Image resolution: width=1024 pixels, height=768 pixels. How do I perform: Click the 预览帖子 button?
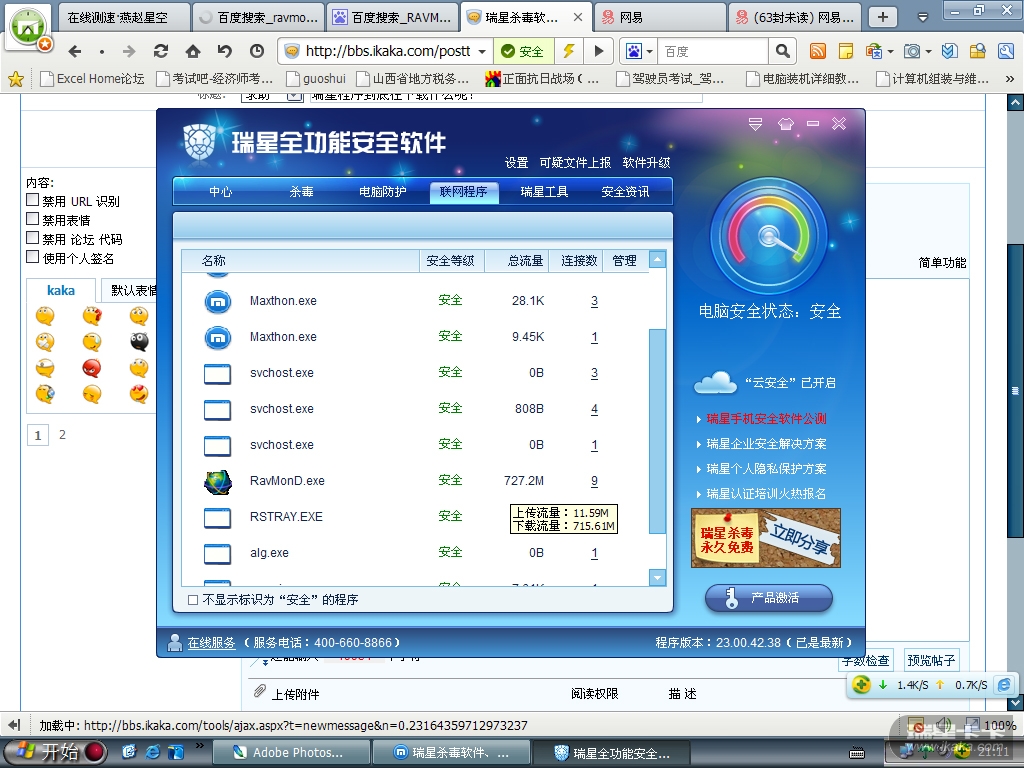931,660
